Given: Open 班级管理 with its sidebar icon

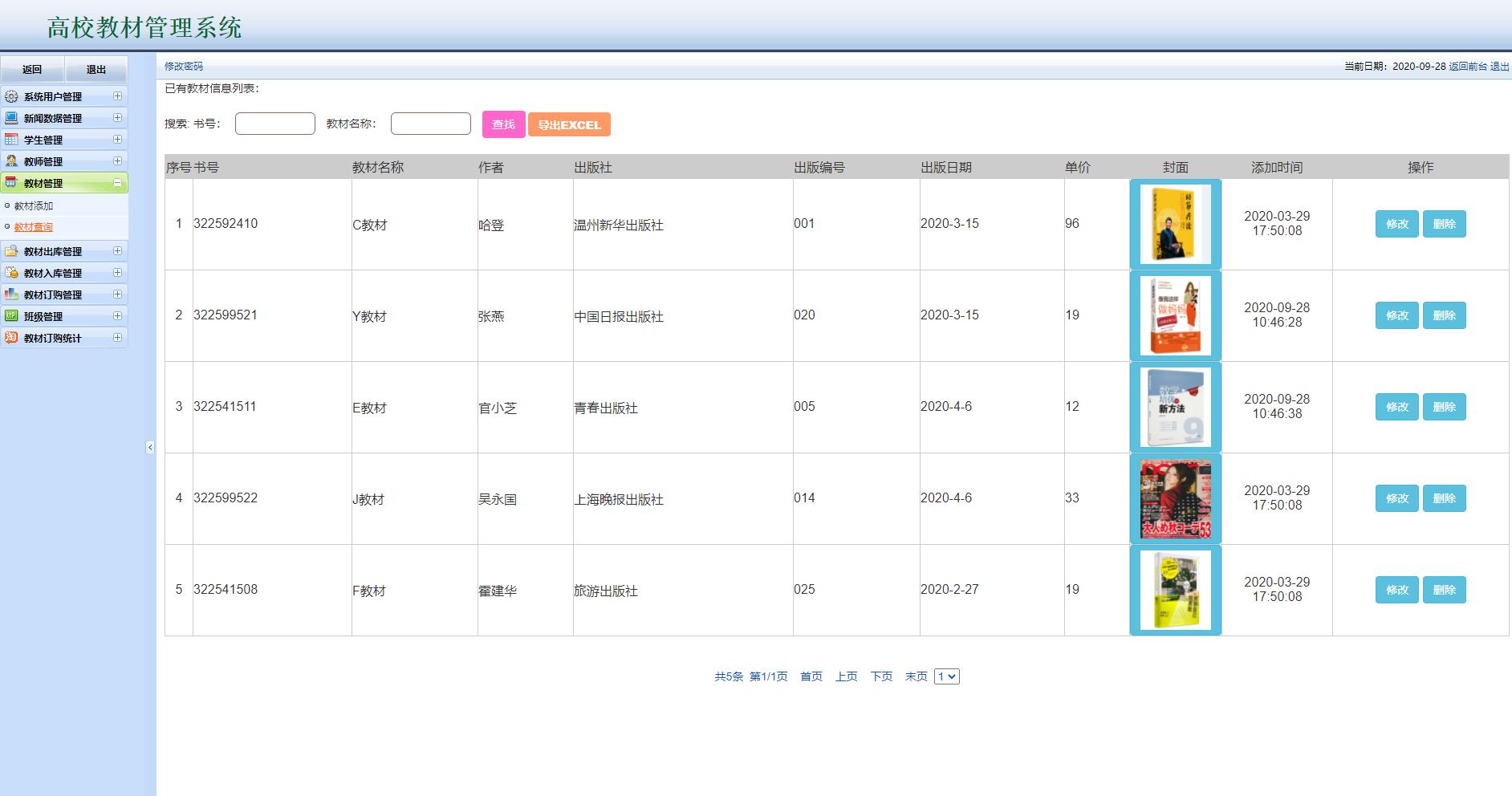Looking at the screenshot, I should coord(11,316).
